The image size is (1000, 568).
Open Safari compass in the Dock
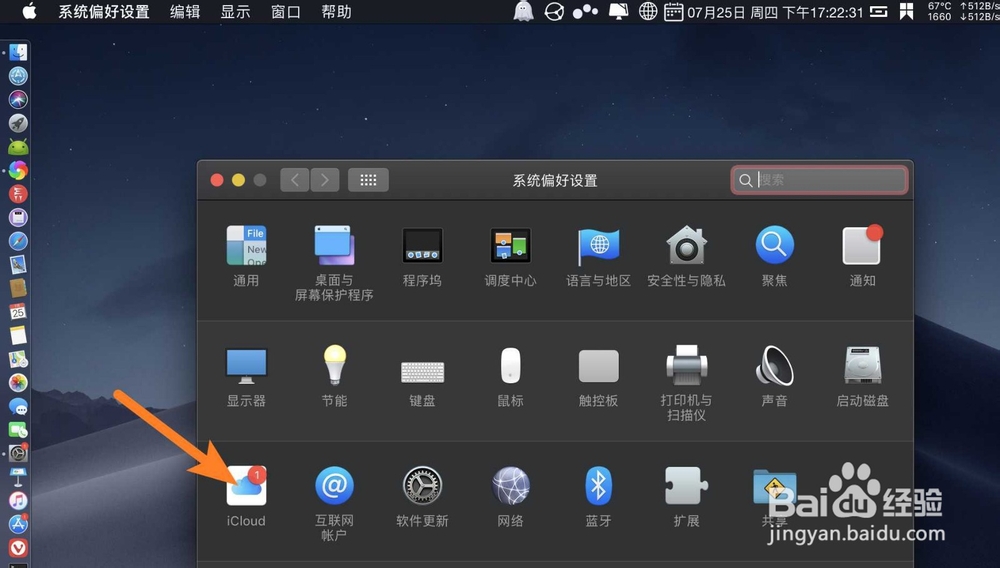[x=18, y=241]
